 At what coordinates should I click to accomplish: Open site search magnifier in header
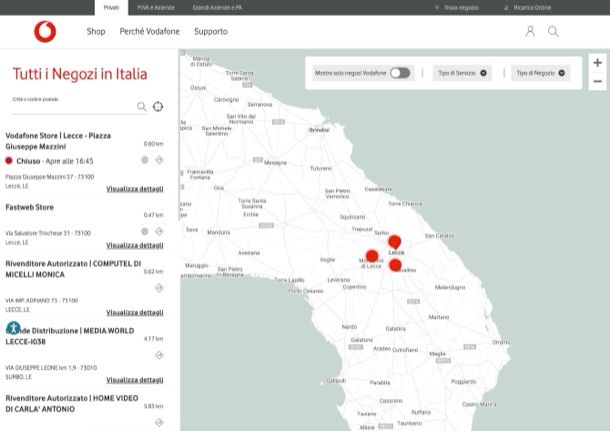click(553, 32)
